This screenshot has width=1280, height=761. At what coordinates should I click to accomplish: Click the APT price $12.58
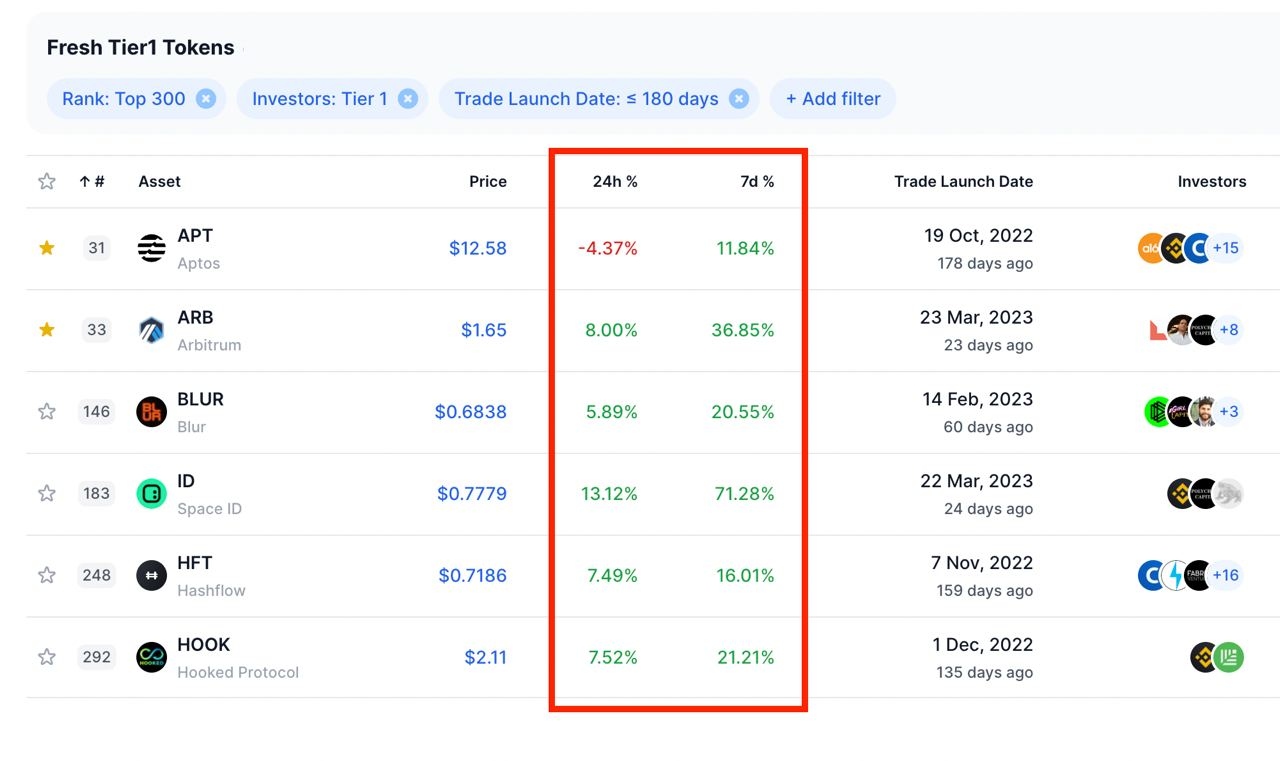478,248
